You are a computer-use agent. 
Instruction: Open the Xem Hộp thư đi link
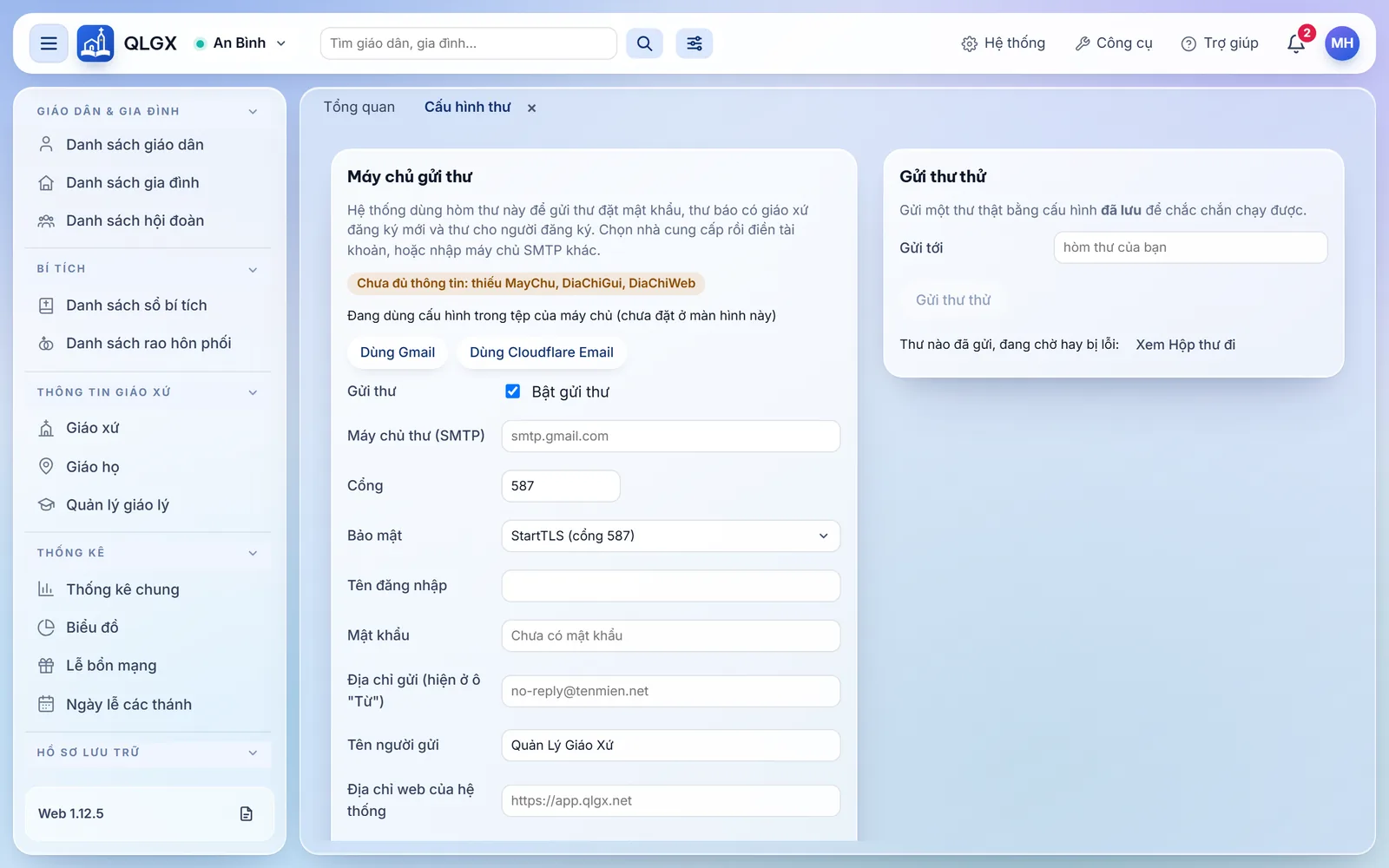click(1186, 345)
